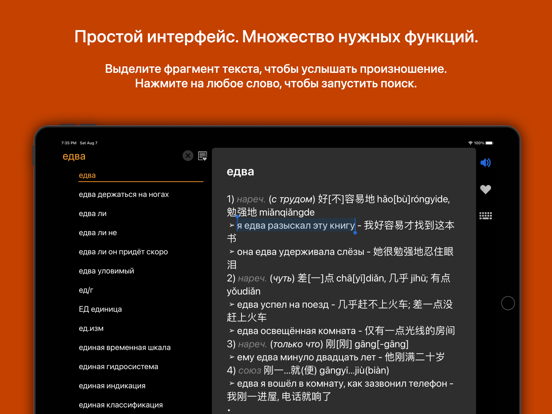This screenshot has width=552, height=414.
Task: Tap the phrase едва освещённая комната
Action: click(x=296, y=331)
